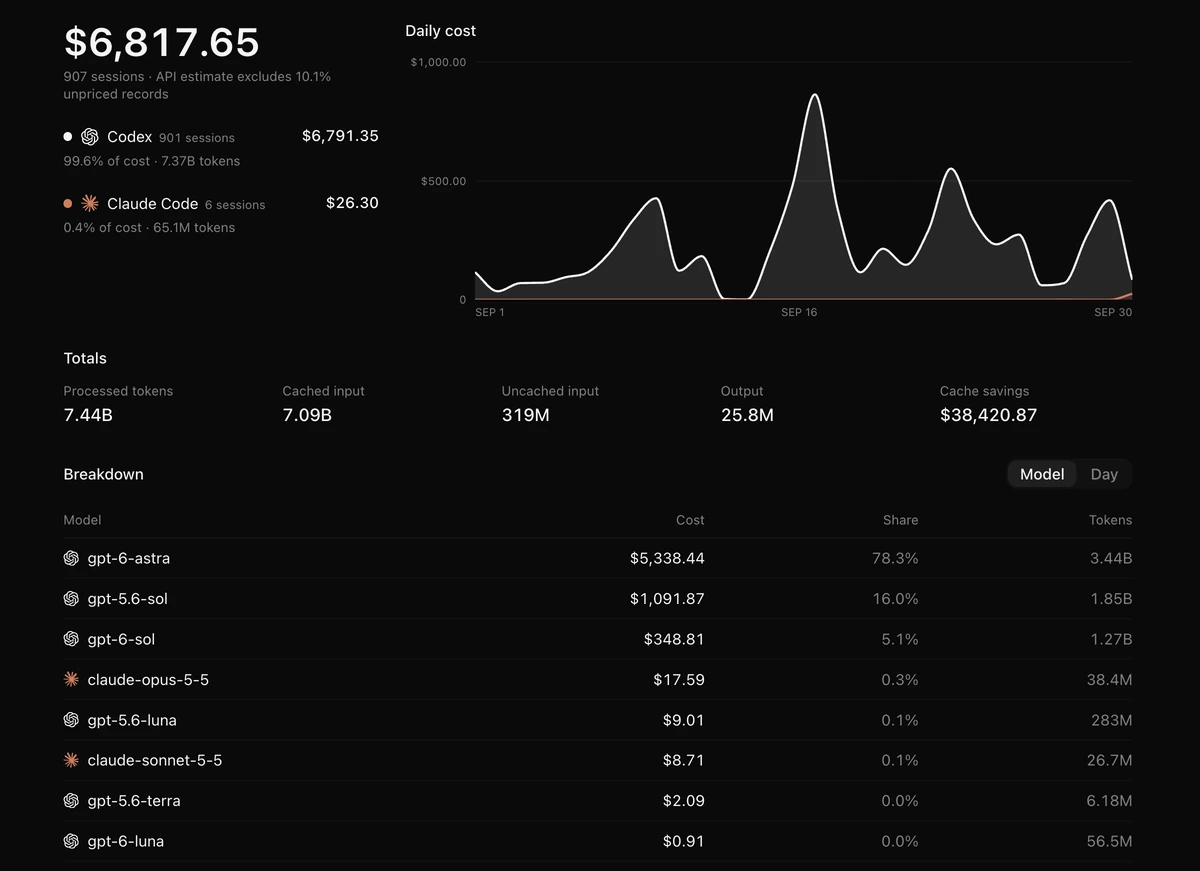
Task: Select the Claude Code tool row label
Action: click(153, 204)
